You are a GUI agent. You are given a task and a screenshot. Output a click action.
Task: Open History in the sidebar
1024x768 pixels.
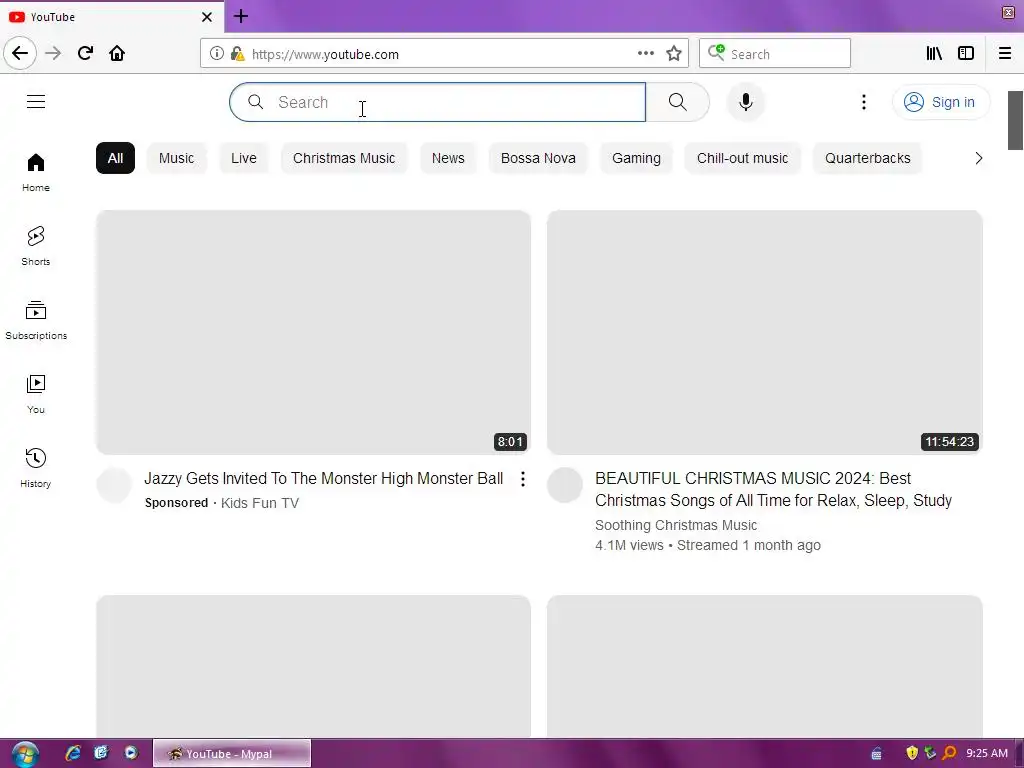click(36, 468)
